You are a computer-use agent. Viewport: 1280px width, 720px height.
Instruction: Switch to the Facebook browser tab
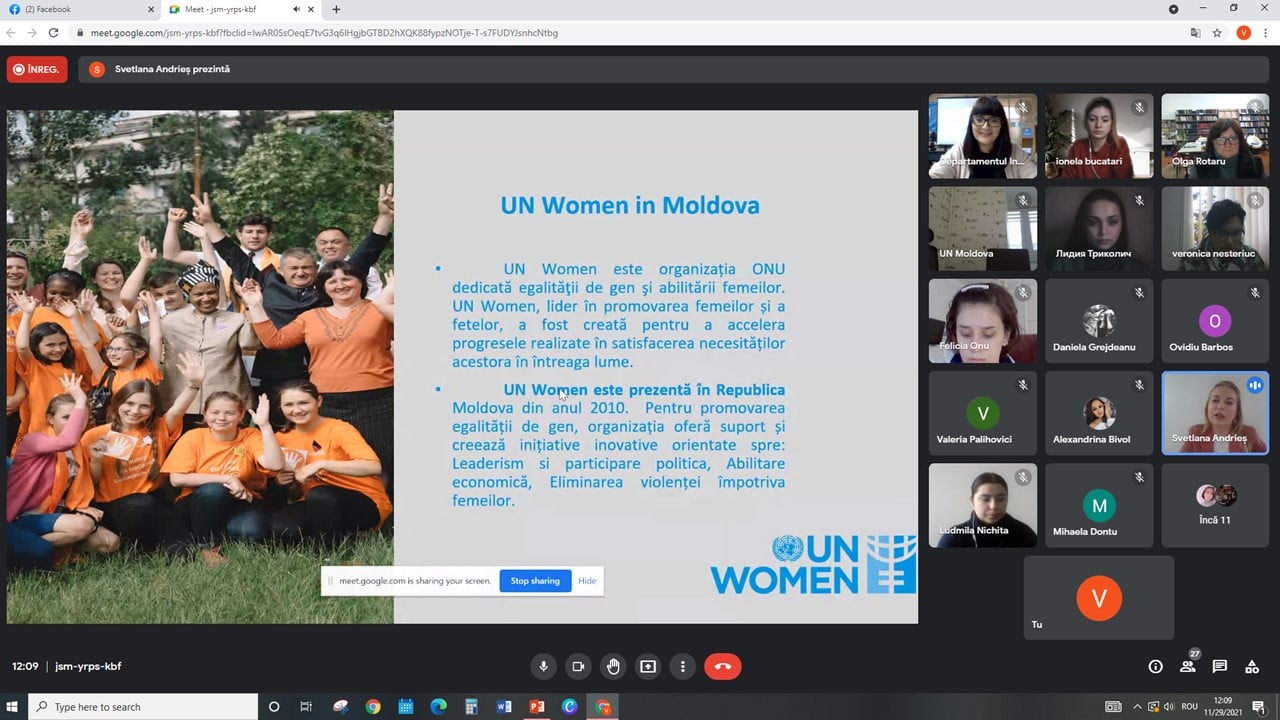[80, 9]
